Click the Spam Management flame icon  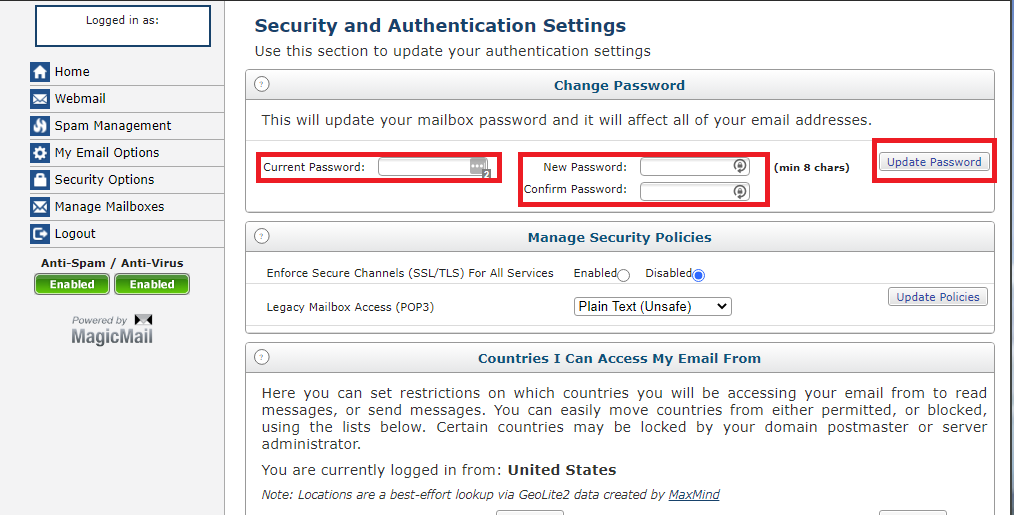[x=40, y=126]
